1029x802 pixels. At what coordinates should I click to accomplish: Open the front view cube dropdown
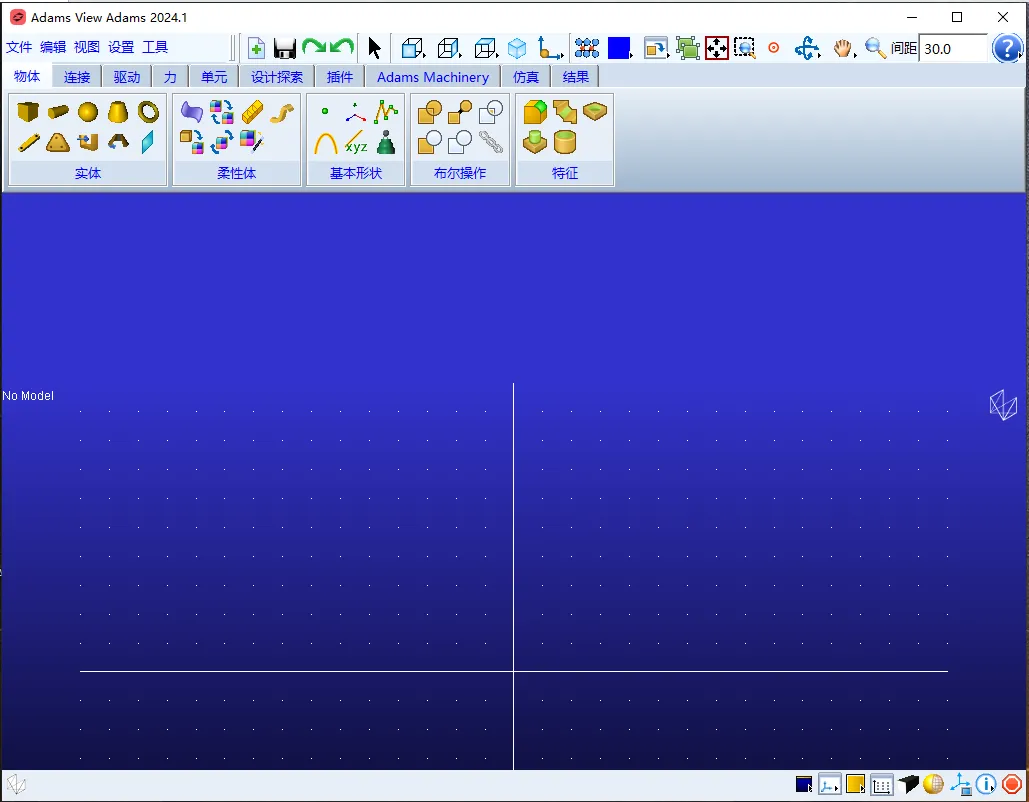click(x=413, y=48)
